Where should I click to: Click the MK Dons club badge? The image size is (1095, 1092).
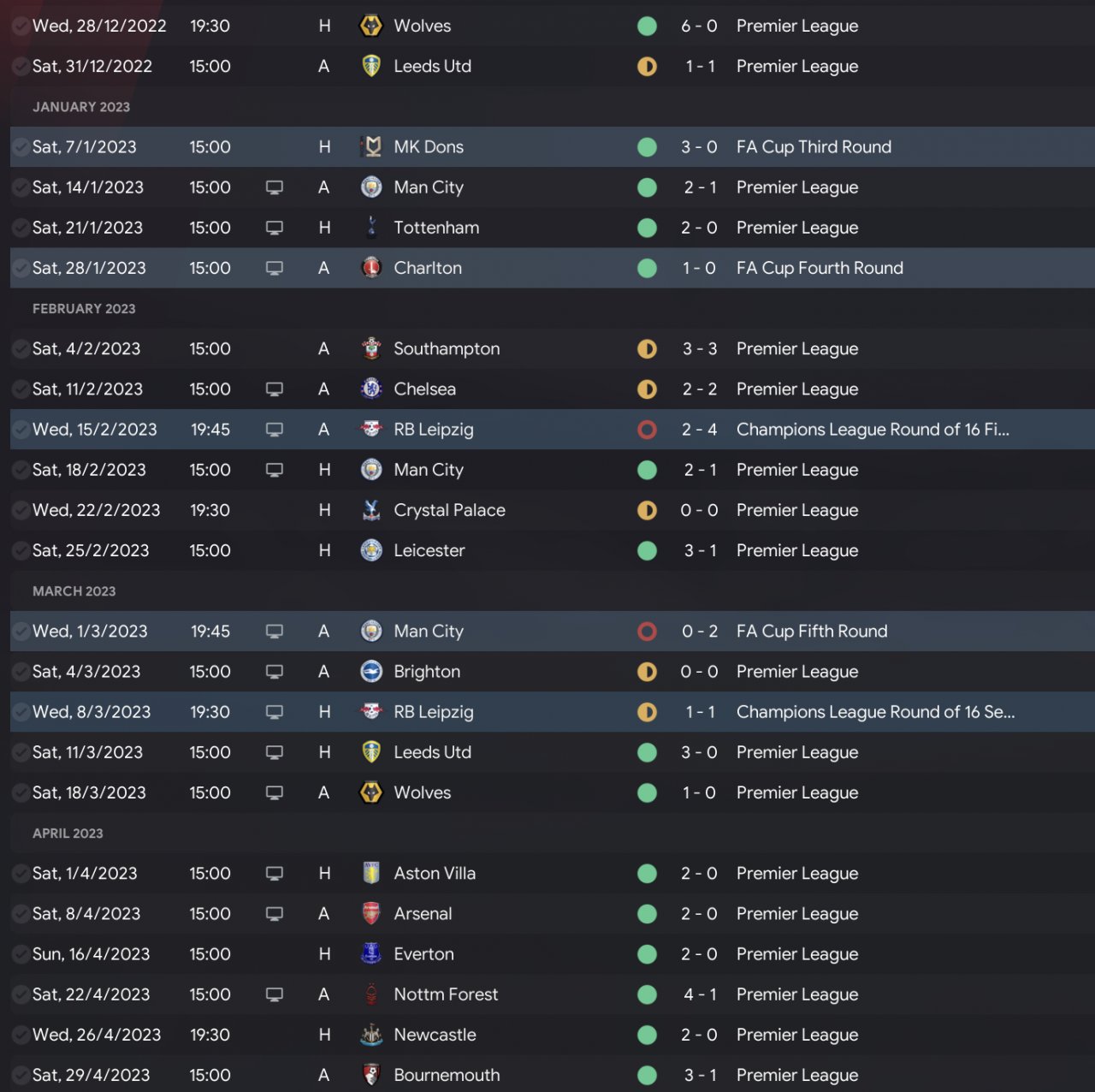[371, 147]
